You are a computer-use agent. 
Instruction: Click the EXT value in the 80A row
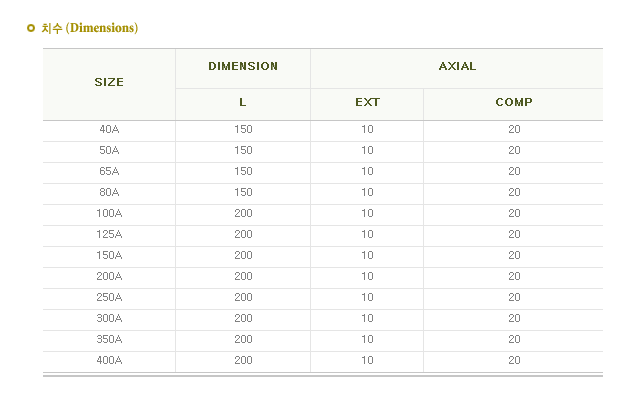367,193
